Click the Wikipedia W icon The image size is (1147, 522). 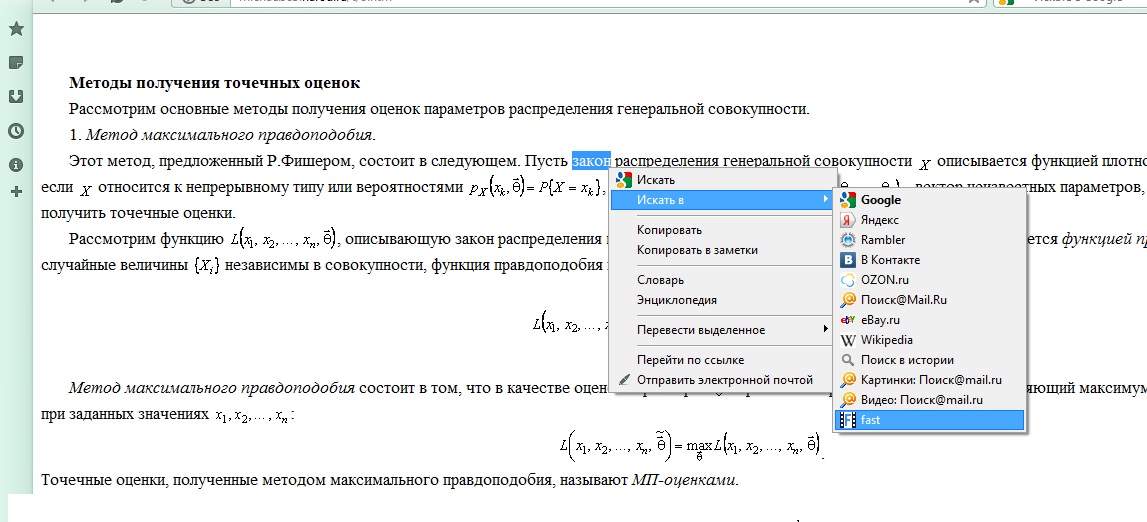(x=848, y=340)
